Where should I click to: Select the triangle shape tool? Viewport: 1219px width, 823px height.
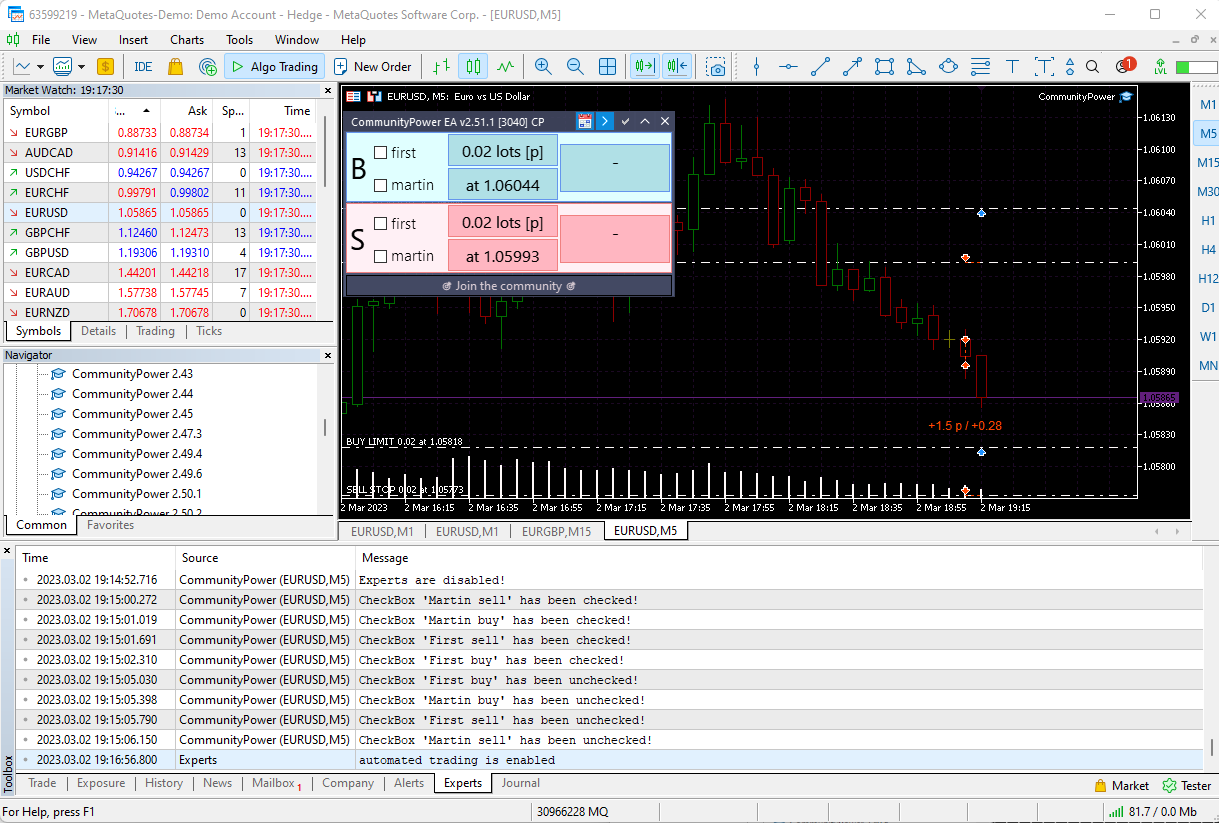click(916, 67)
